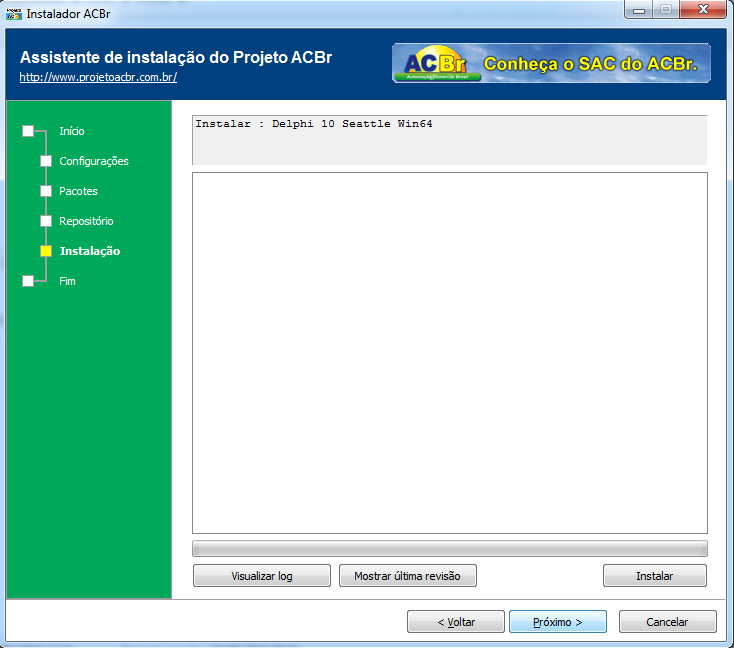Click the installation progress bar
Viewport: 734px width, 648px height.
tap(450, 549)
